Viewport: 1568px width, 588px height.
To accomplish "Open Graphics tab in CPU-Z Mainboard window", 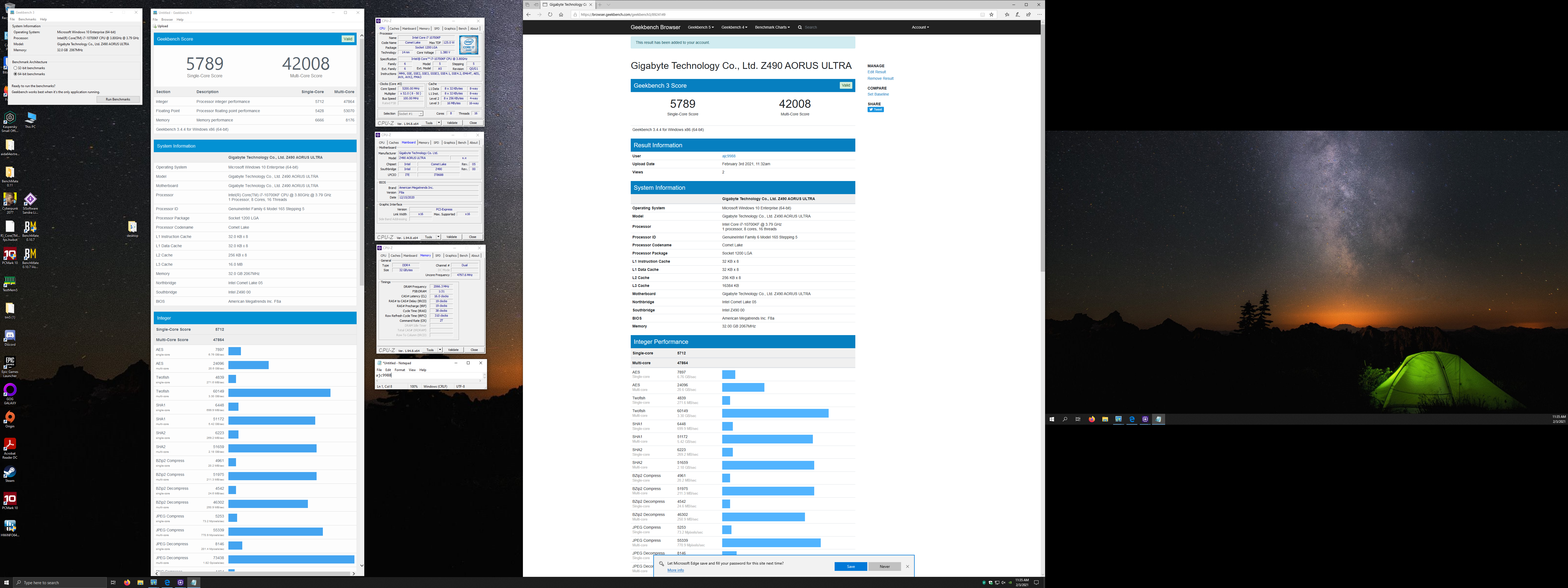I will pyautogui.click(x=449, y=142).
